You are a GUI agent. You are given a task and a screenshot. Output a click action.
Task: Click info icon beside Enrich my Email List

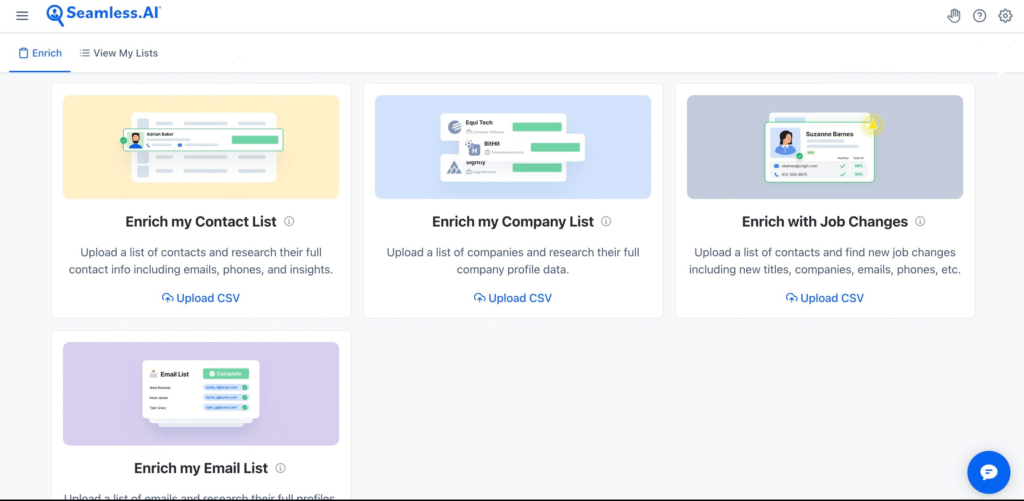[x=280, y=468]
